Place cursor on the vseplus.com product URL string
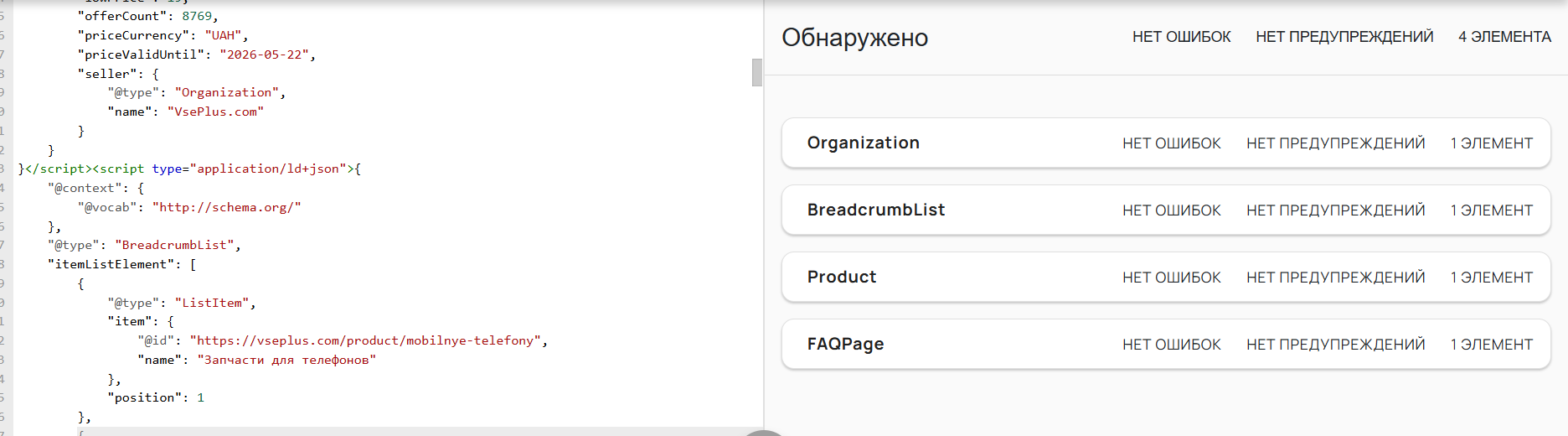This screenshot has height=436, width=1568. pyautogui.click(x=366, y=340)
